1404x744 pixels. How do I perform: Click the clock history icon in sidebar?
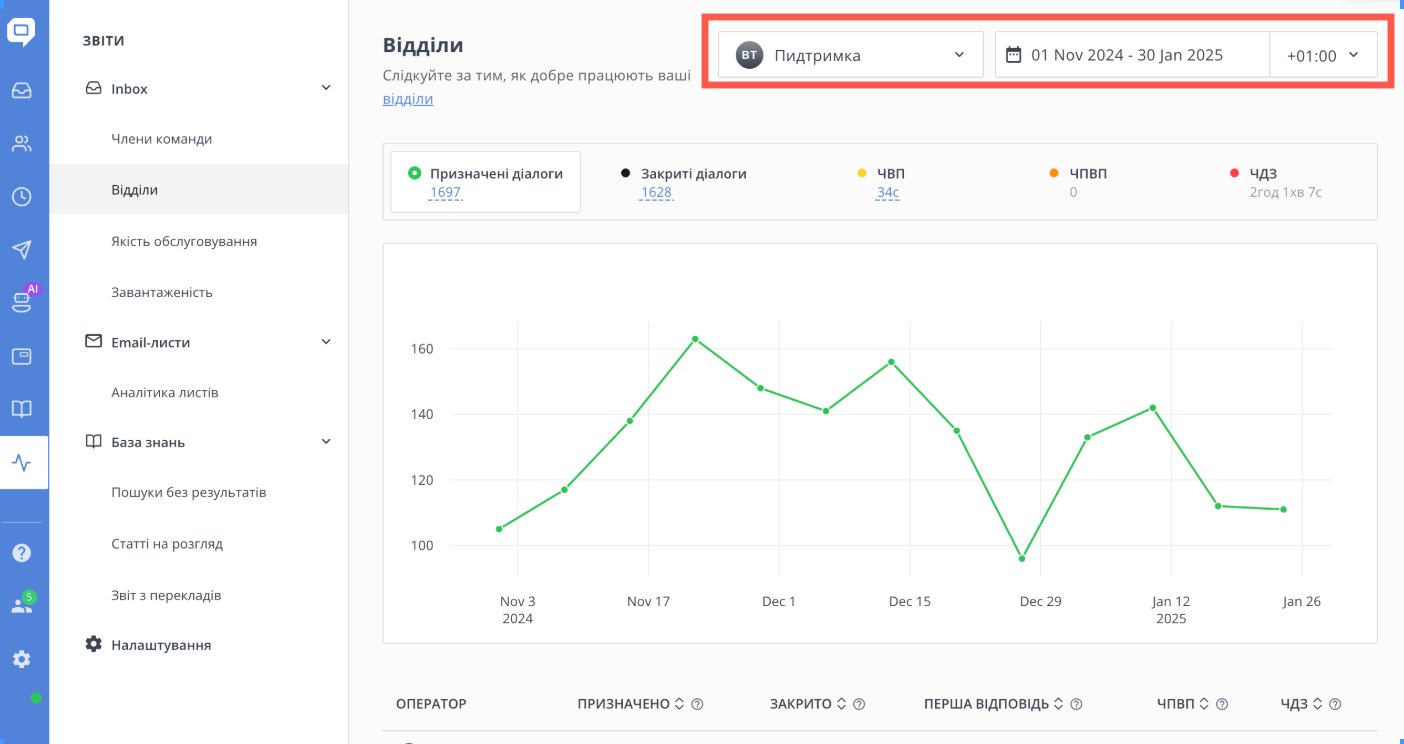coord(21,197)
